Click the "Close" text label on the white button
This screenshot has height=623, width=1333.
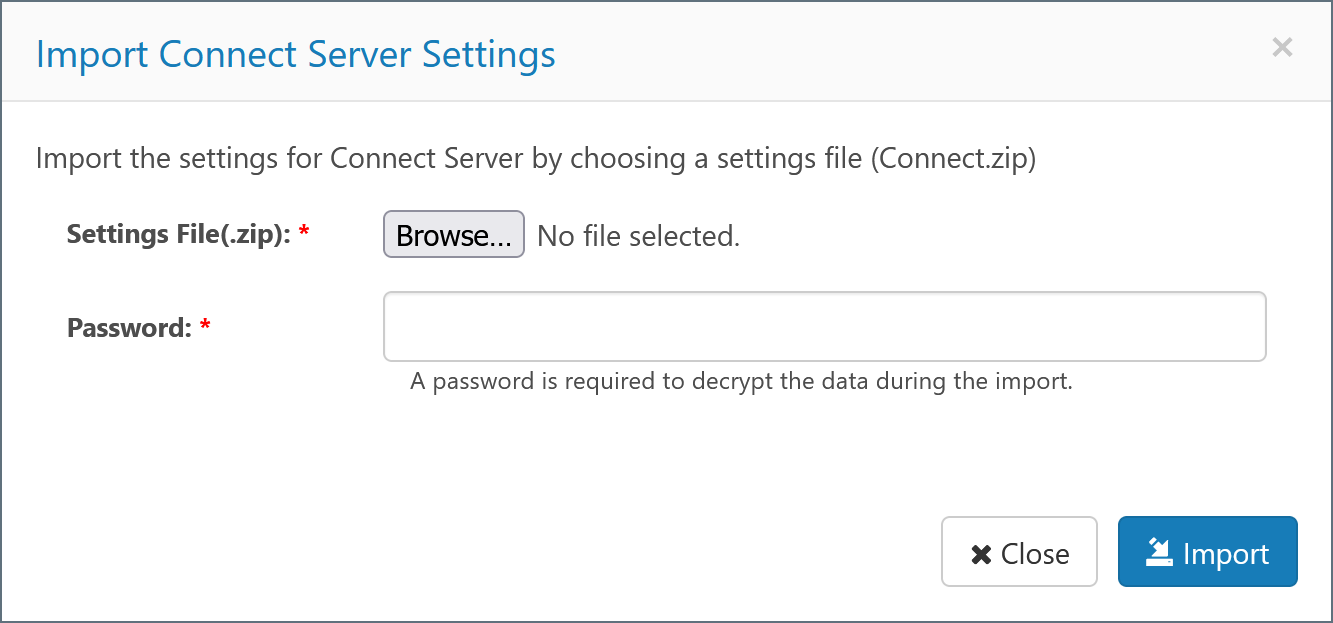click(1035, 554)
